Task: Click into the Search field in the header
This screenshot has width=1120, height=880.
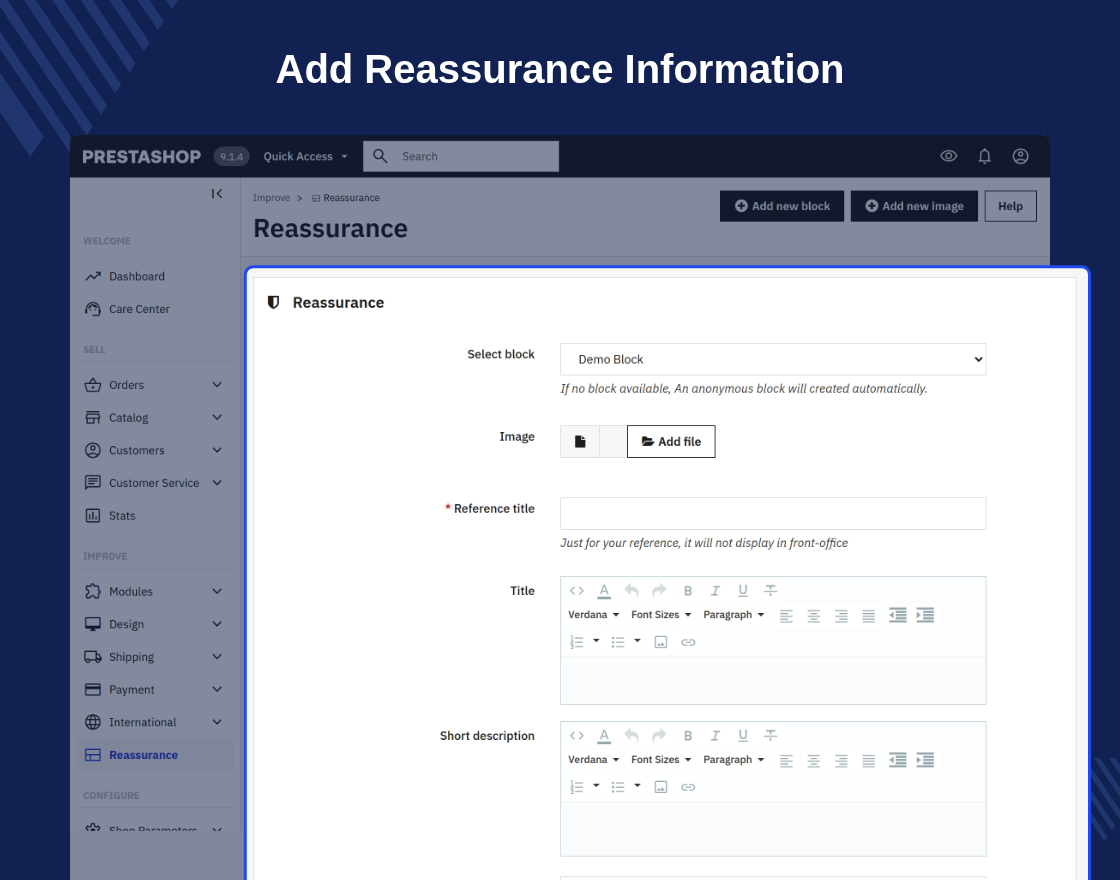Action: [x=461, y=156]
